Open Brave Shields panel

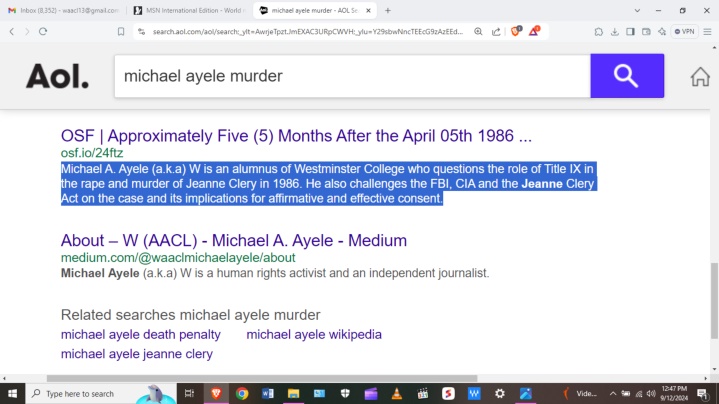coord(516,31)
